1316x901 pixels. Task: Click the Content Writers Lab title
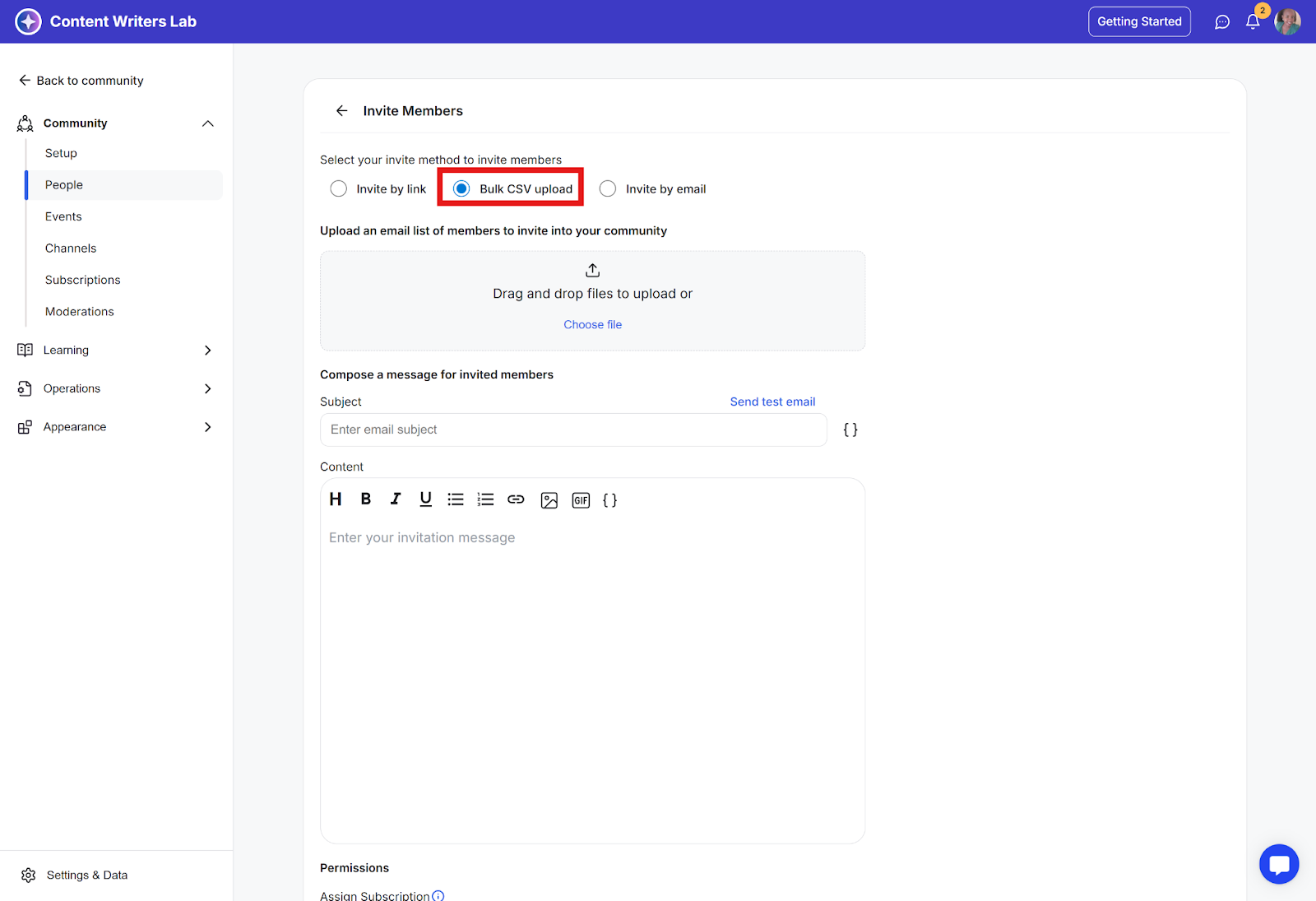pos(123,22)
